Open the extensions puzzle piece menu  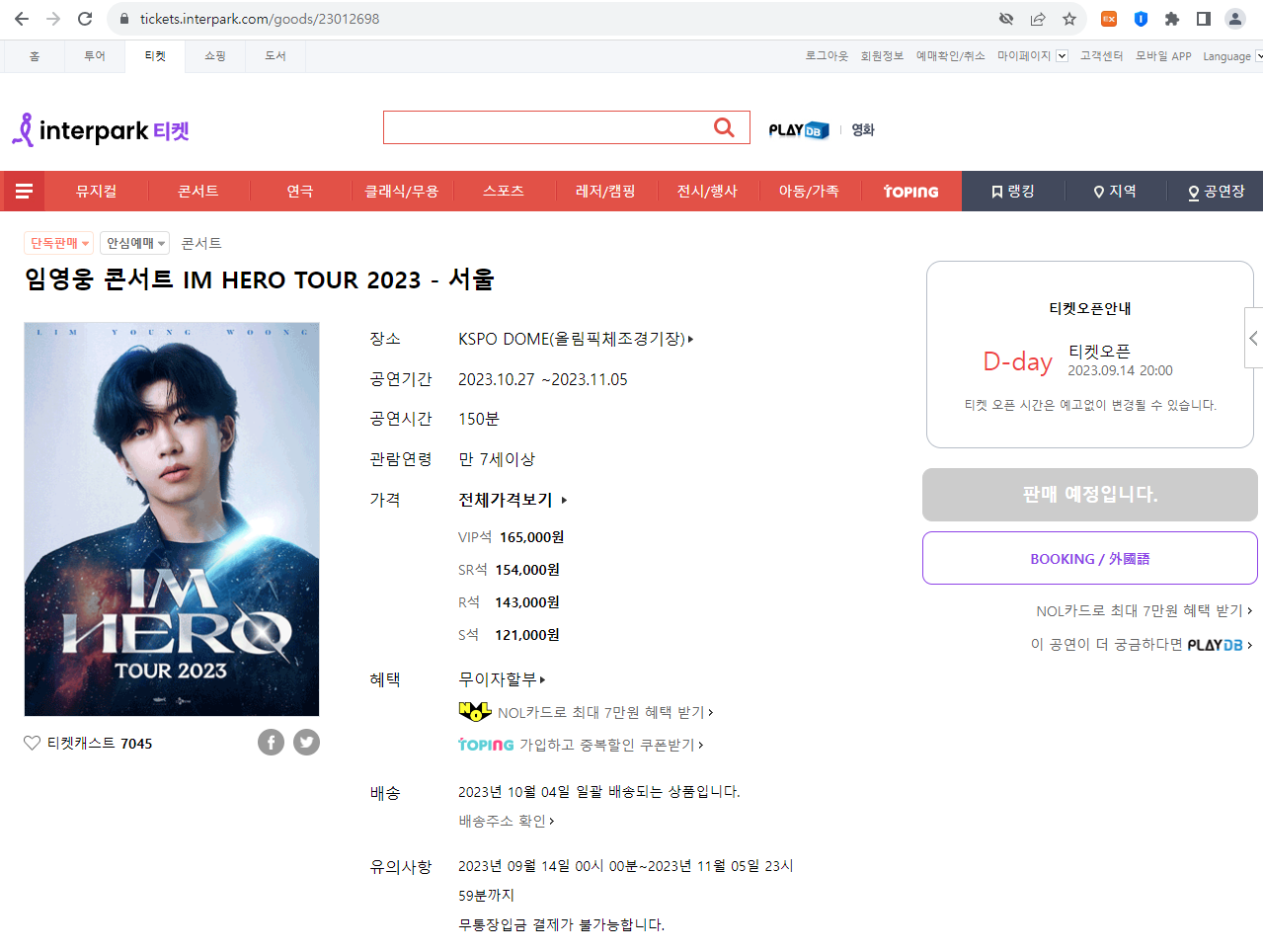(x=1172, y=19)
